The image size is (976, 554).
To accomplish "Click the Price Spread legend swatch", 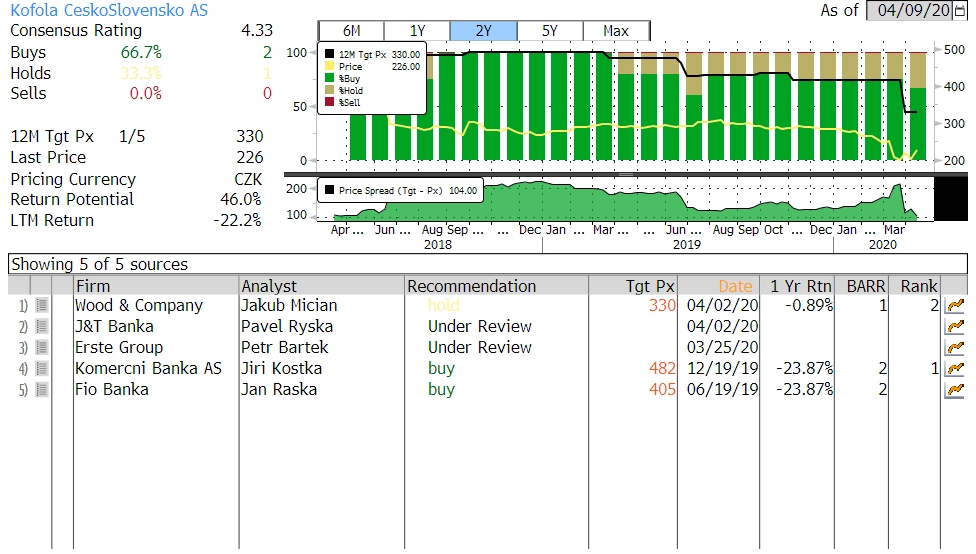I will tap(329, 190).
